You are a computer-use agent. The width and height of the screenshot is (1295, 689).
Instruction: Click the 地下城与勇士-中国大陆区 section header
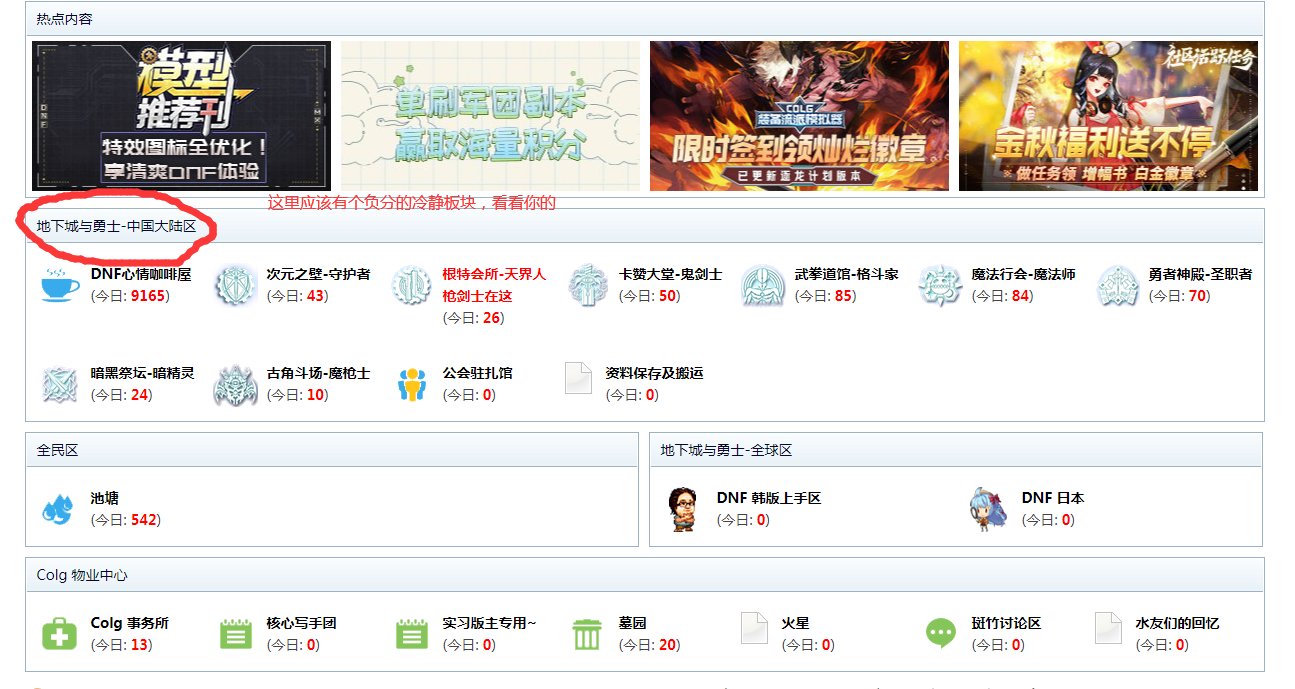point(116,227)
